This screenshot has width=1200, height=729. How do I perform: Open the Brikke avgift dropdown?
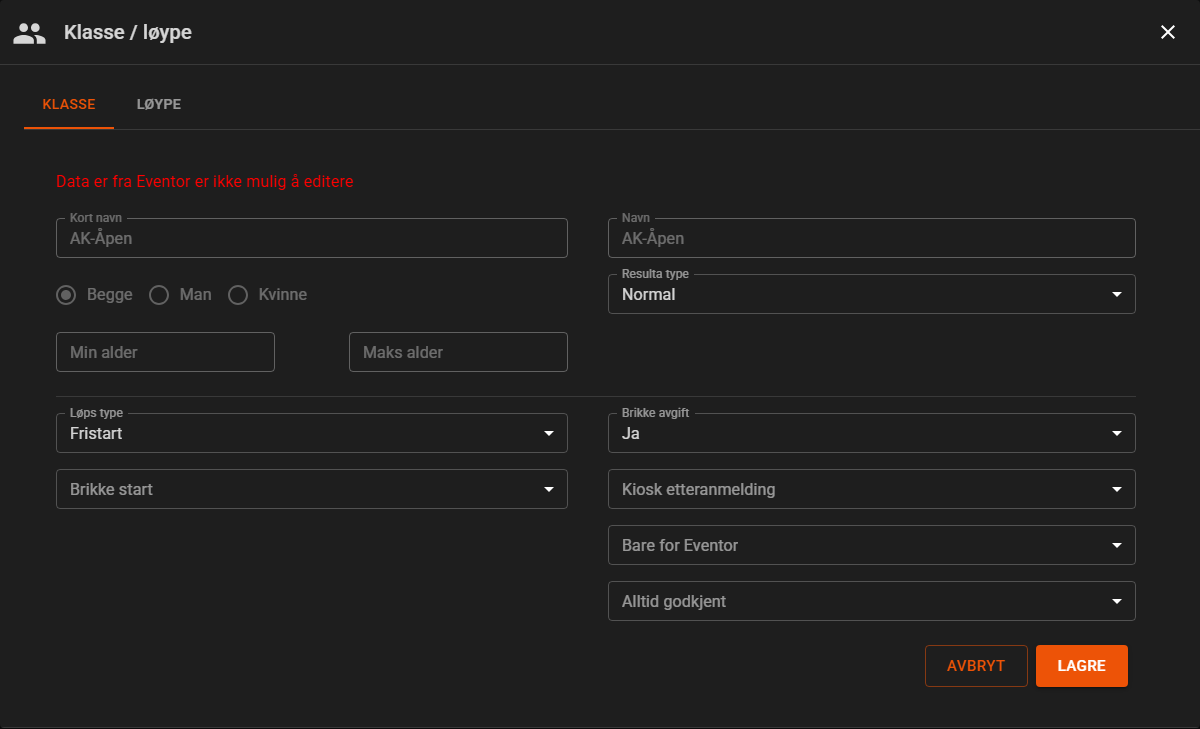pyautogui.click(x=871, y=433)
